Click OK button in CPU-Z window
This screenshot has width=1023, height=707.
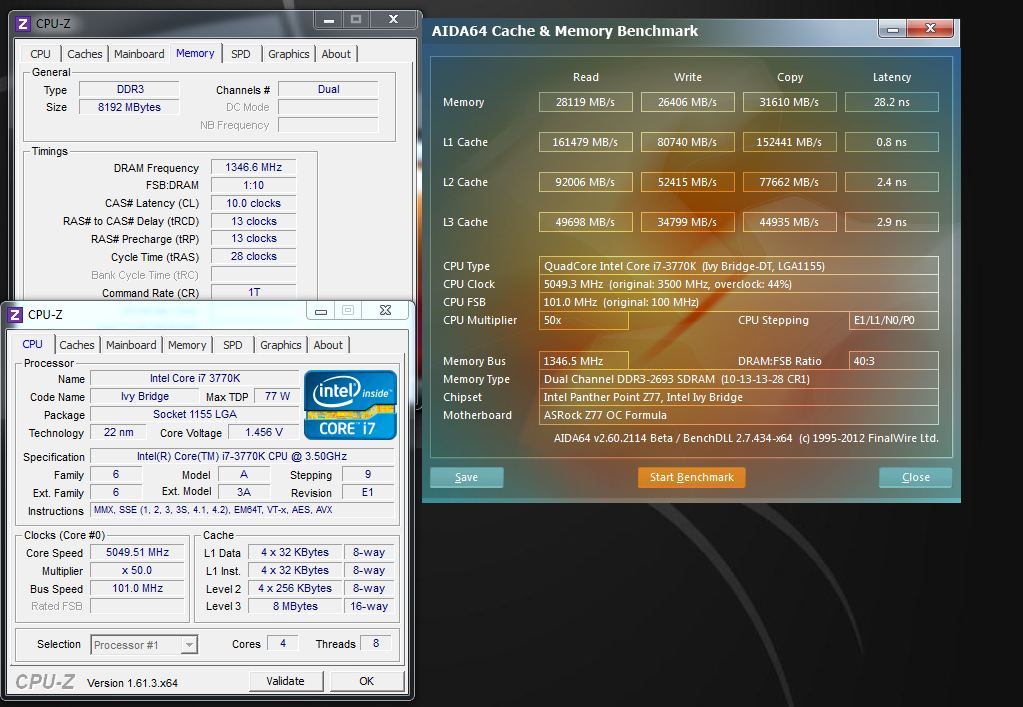point(367,681)
